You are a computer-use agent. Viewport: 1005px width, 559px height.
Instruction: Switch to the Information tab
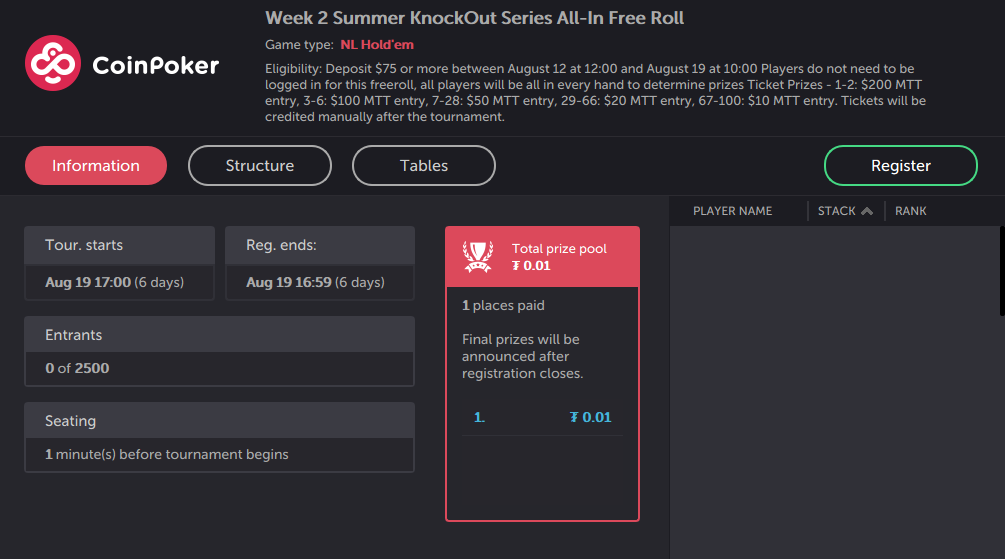click(x=96, y=166)
